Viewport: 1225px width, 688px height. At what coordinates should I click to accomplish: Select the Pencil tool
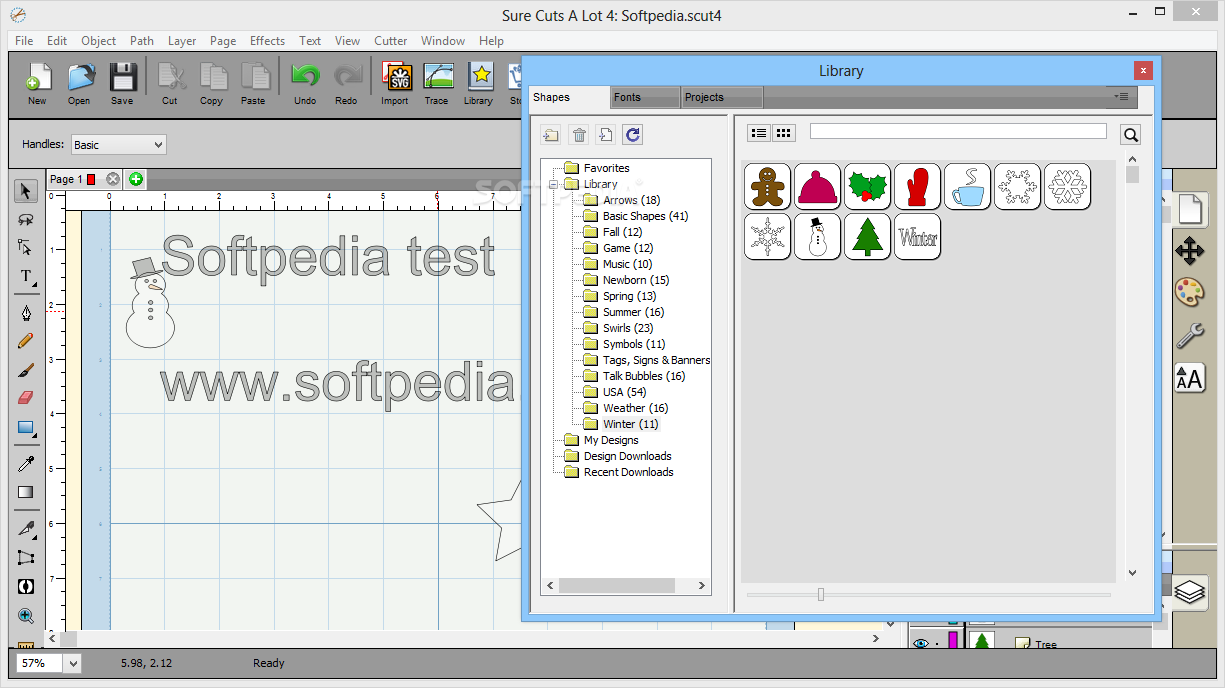click(x=26, y=341)
